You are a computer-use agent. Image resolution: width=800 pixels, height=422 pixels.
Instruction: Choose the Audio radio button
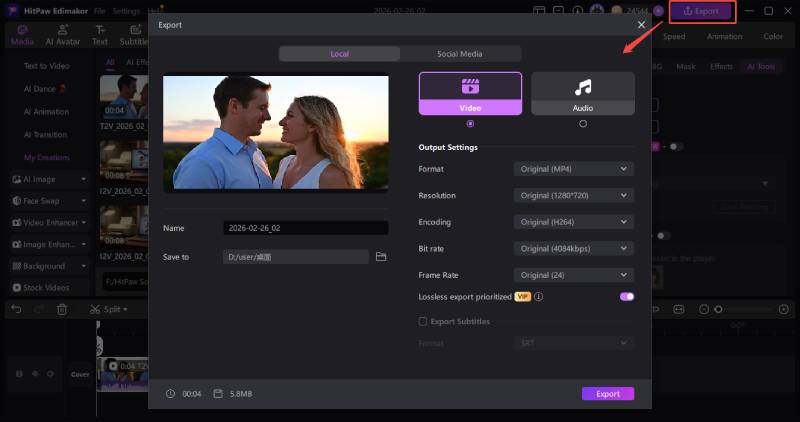coord(582,124)
